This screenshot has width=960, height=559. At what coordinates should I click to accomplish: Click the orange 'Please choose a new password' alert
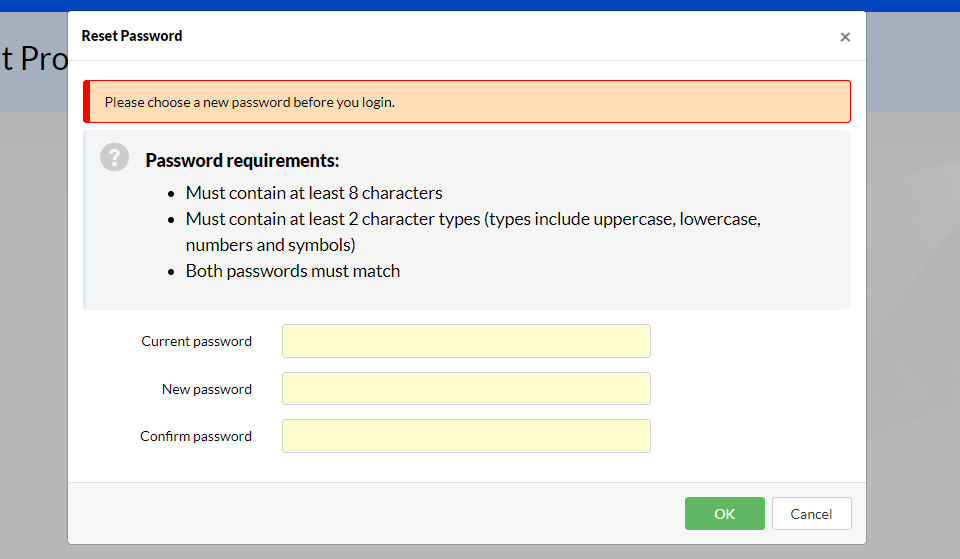(467, 102)
